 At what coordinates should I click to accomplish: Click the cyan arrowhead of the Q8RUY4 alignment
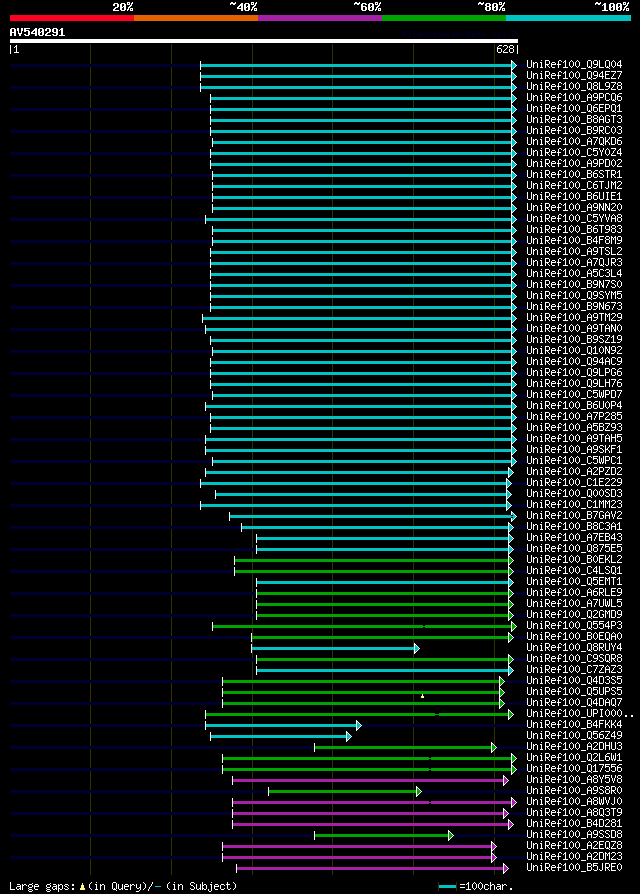click(417, 648)
